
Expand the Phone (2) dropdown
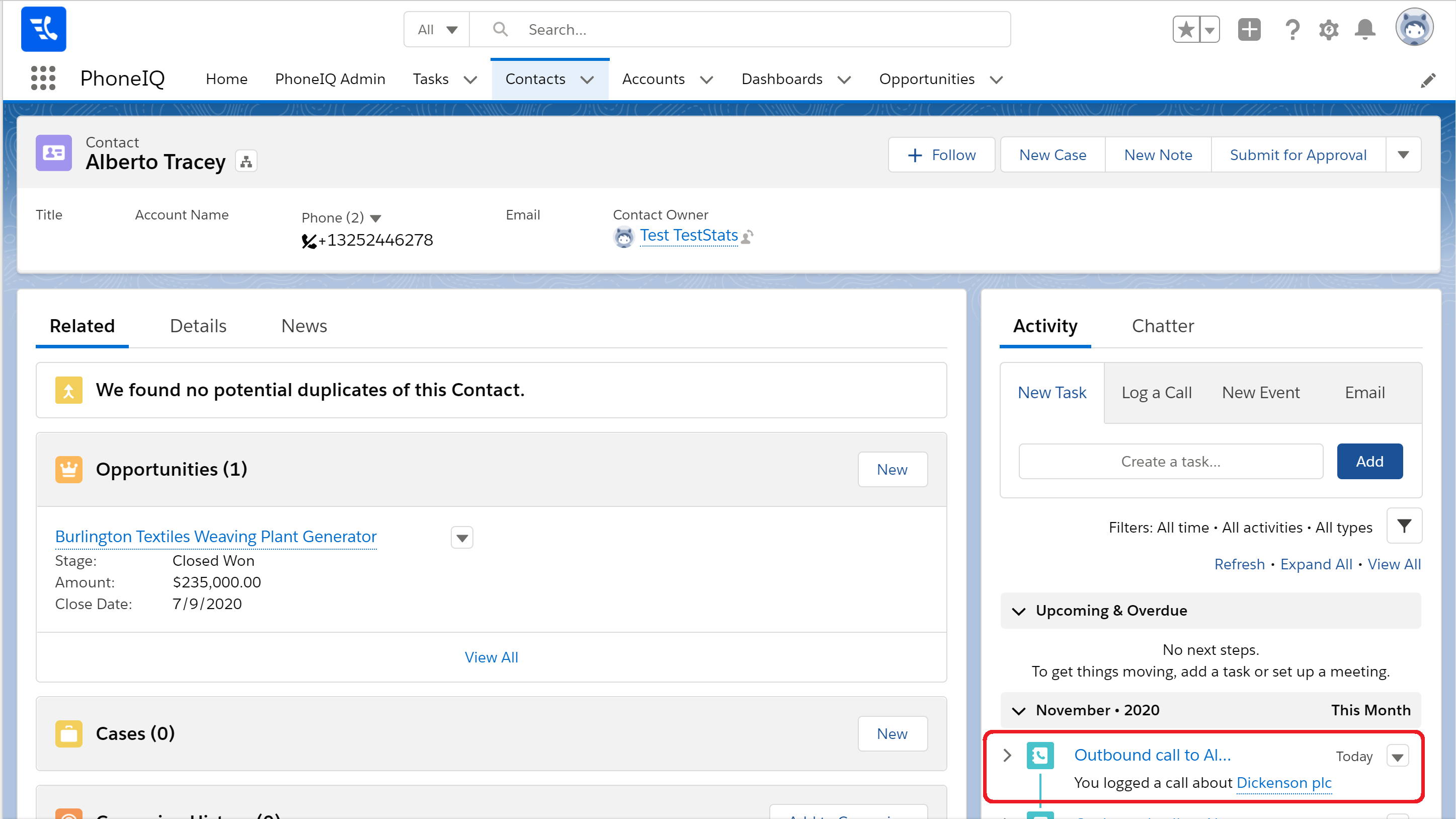point(376,218)
